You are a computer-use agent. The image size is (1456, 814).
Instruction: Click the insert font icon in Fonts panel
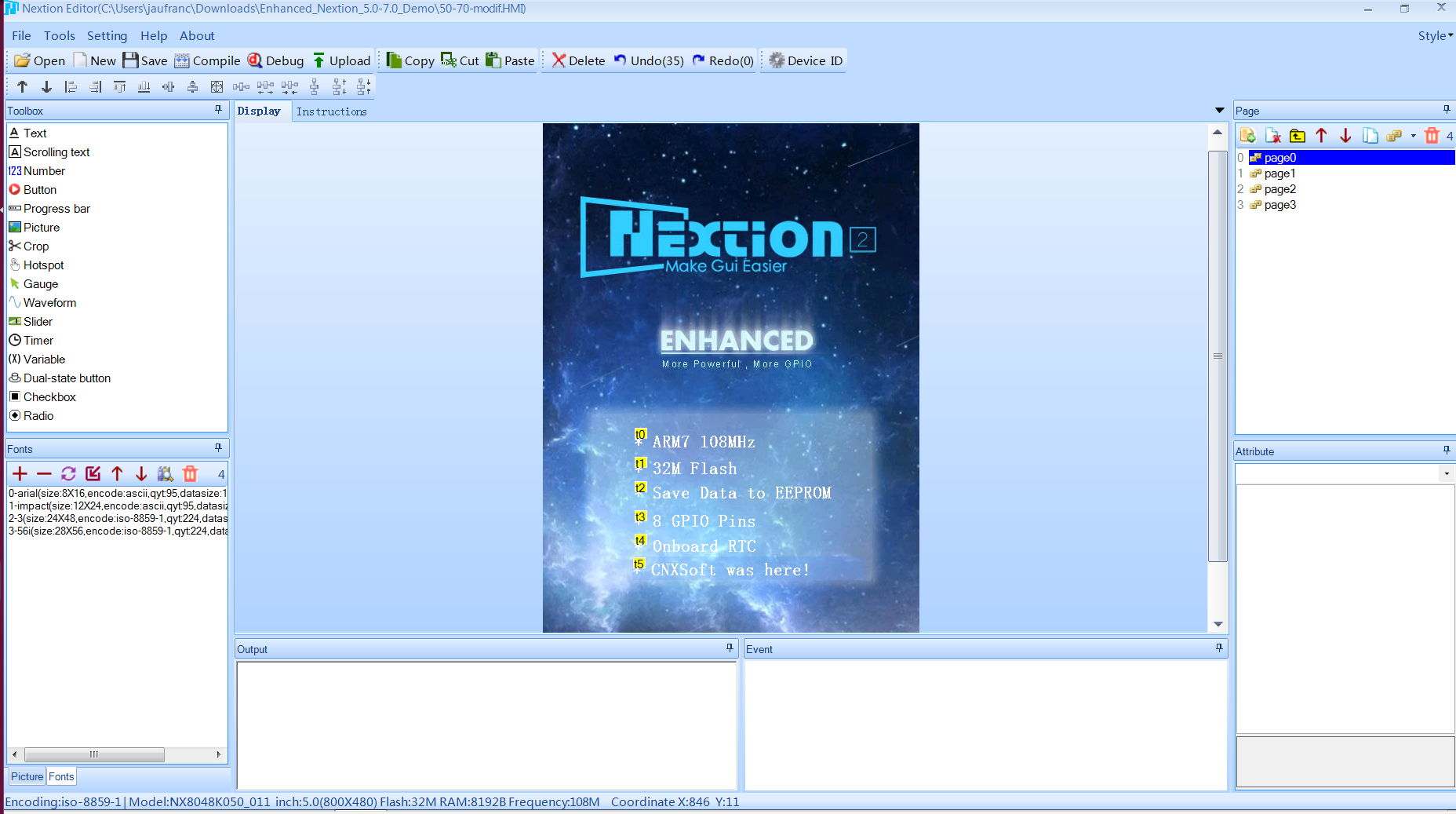click(93, 473)
